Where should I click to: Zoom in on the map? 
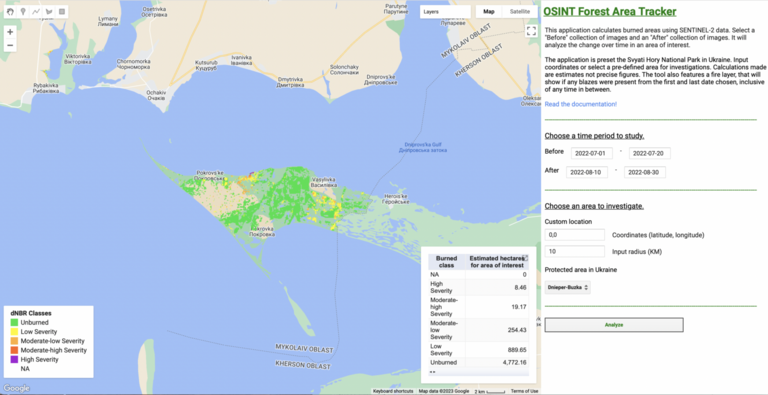click(10, 32)
